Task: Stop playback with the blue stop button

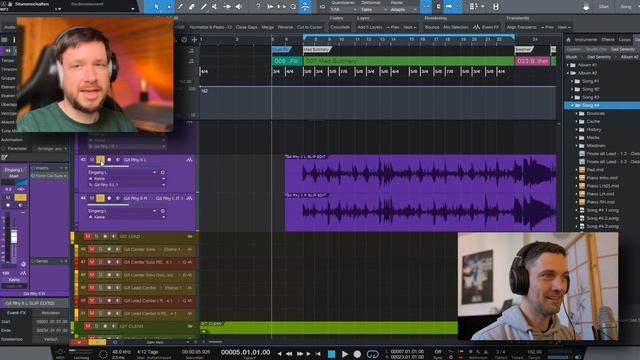Action: 331,354
